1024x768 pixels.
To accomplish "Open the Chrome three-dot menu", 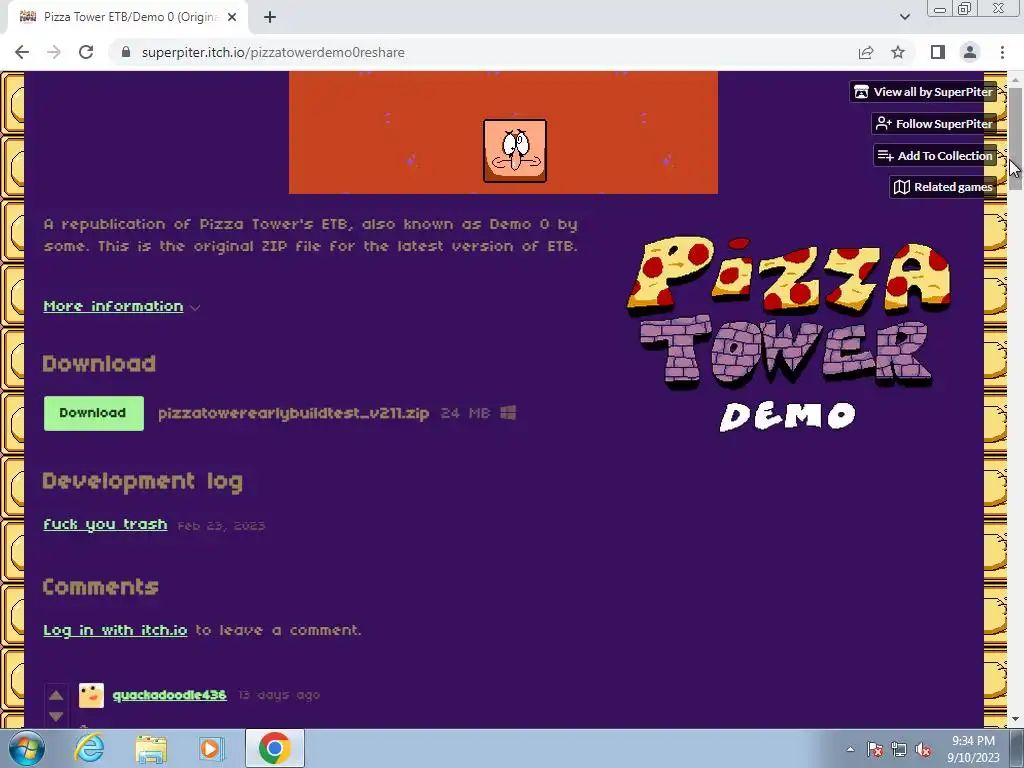I will pyautogui.click(x=1002, y=52).
